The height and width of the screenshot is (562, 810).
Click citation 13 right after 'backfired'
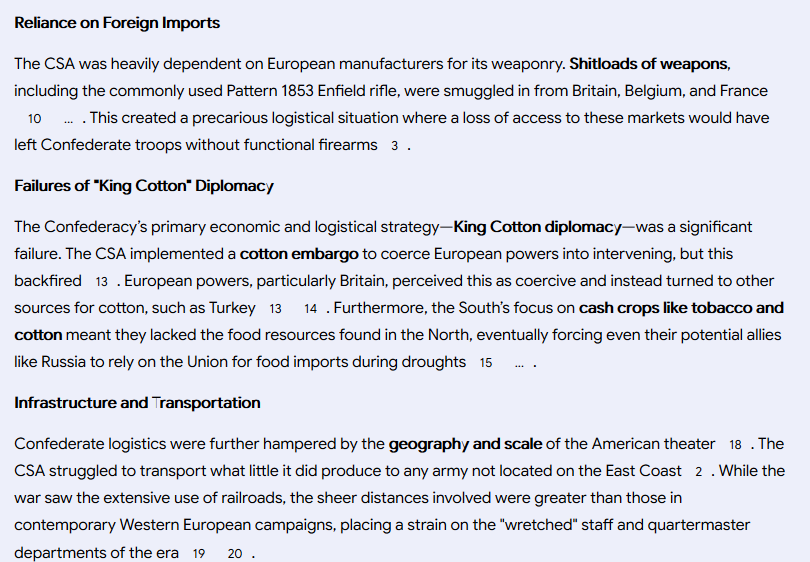102,282
